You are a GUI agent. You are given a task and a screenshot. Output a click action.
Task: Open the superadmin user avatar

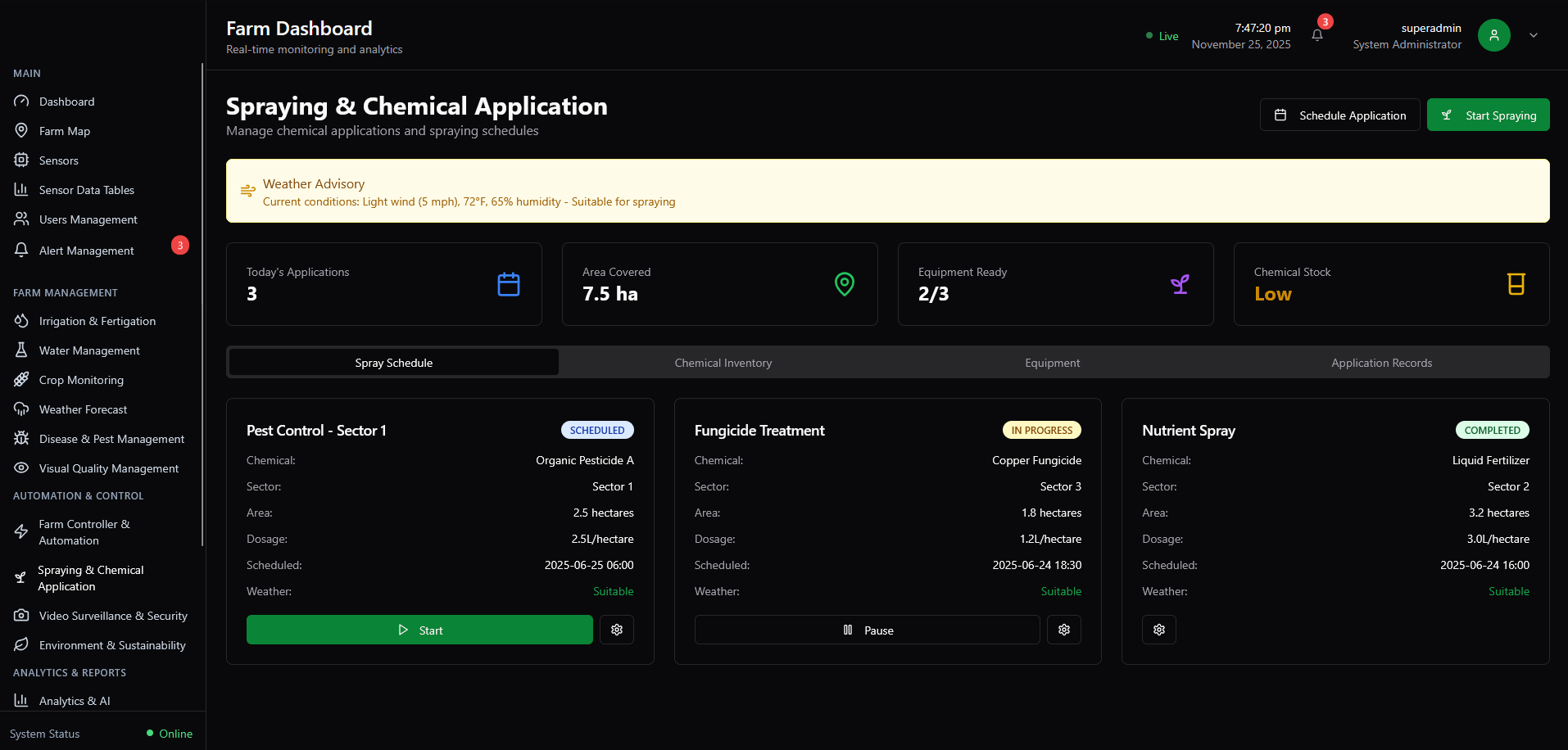click(1493, 35)
